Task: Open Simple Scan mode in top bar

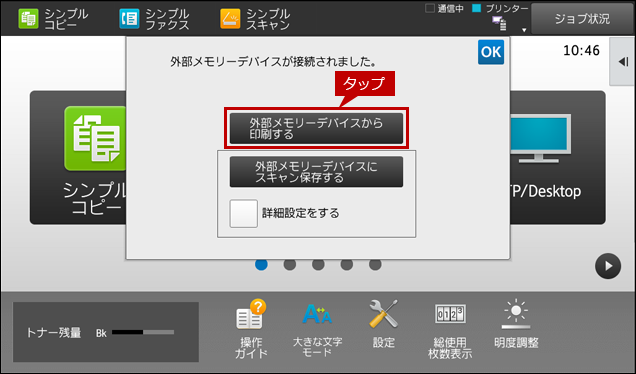Action: pyautogui.click(x=255, y=19)
